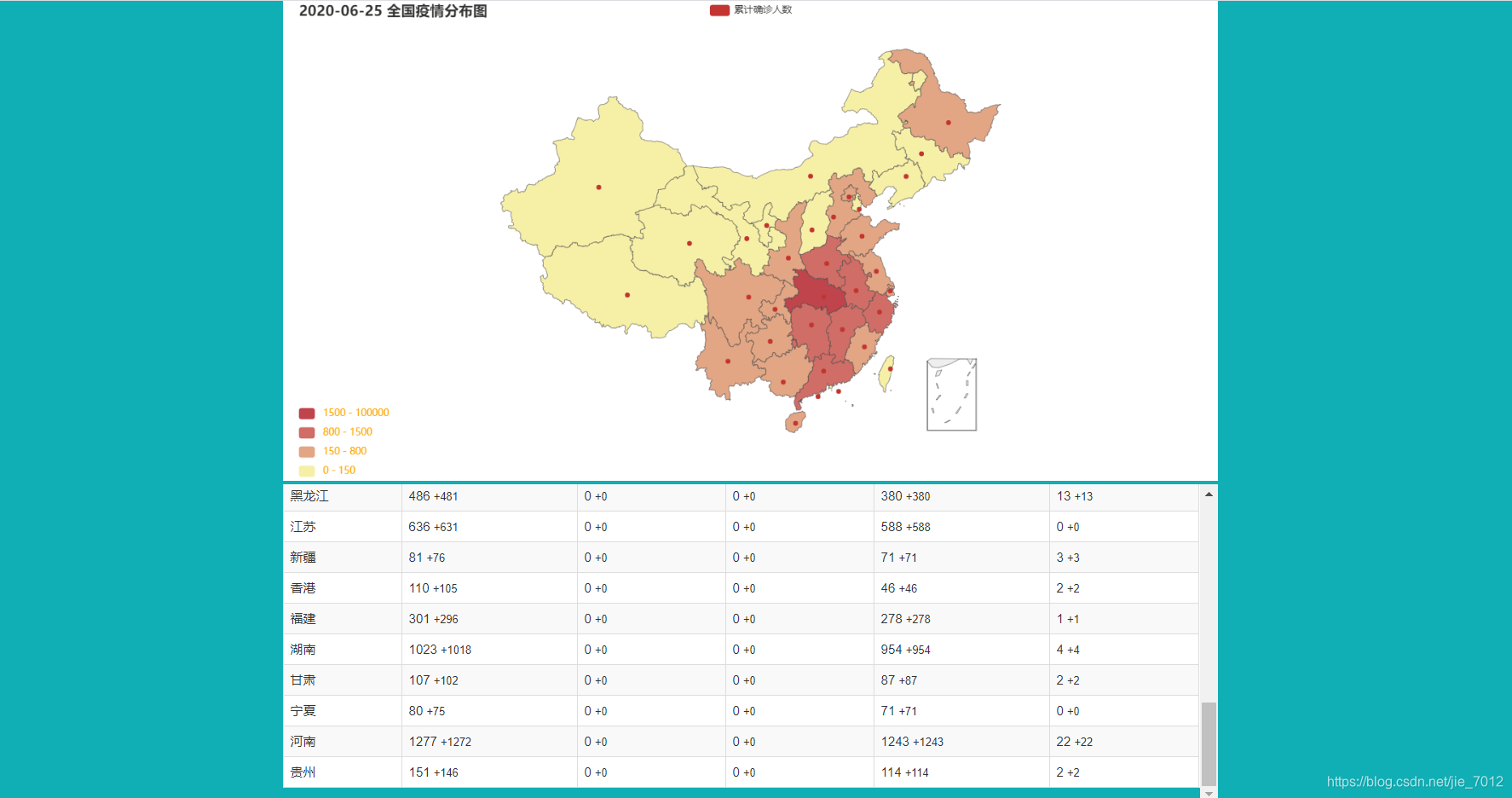Click the 278 +278 cell
Viewport: 1512px width, 798px height.
point(961,619)
